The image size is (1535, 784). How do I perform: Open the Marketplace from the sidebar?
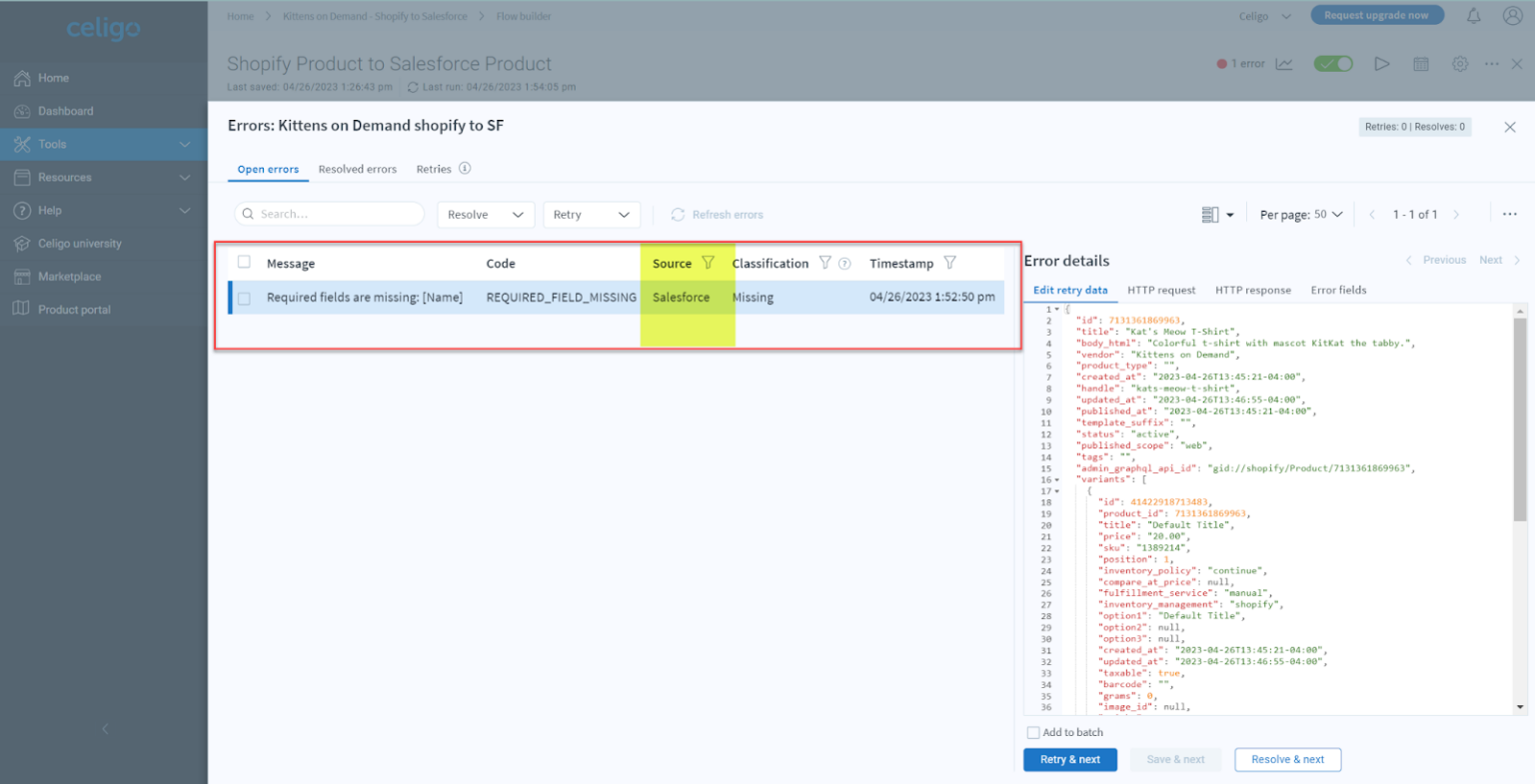tap(22, 276)
